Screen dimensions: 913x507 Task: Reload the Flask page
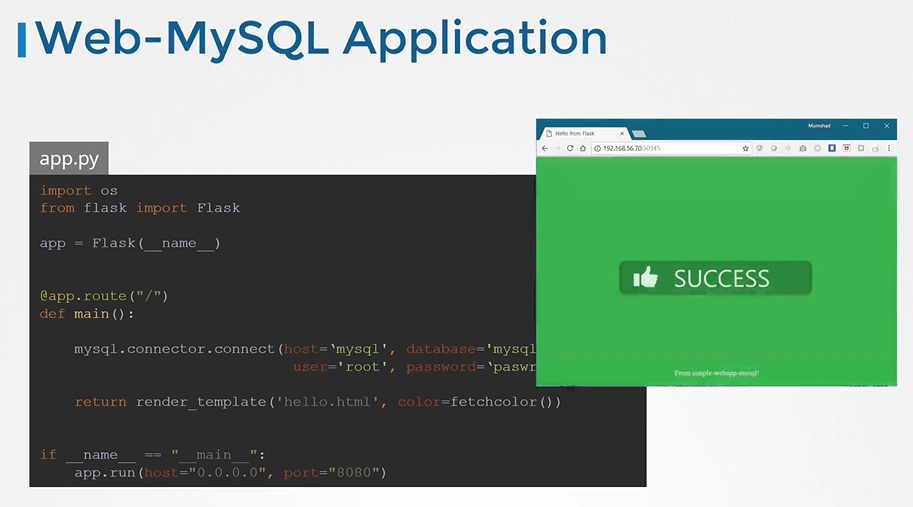click(x=570, y=148)
